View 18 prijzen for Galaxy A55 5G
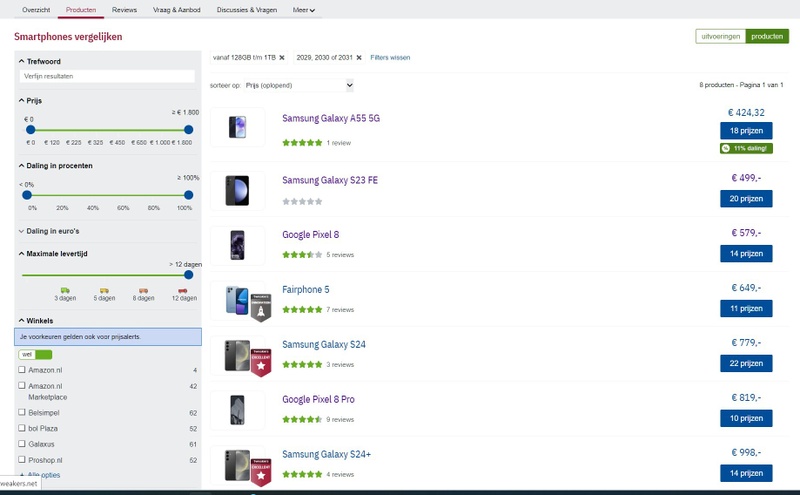Screen dimensions: 800x495 coord(746,131)
